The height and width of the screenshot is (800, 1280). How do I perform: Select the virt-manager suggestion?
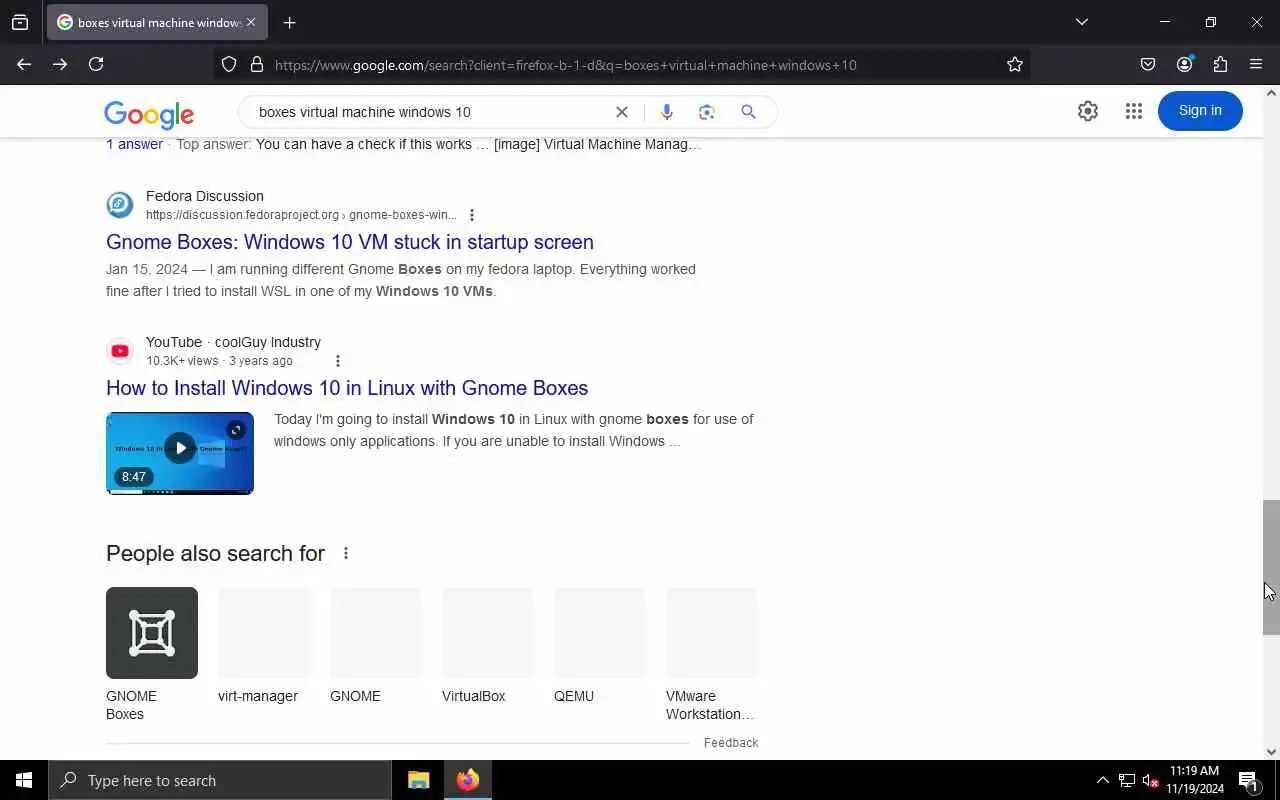(x=264, y=646)
